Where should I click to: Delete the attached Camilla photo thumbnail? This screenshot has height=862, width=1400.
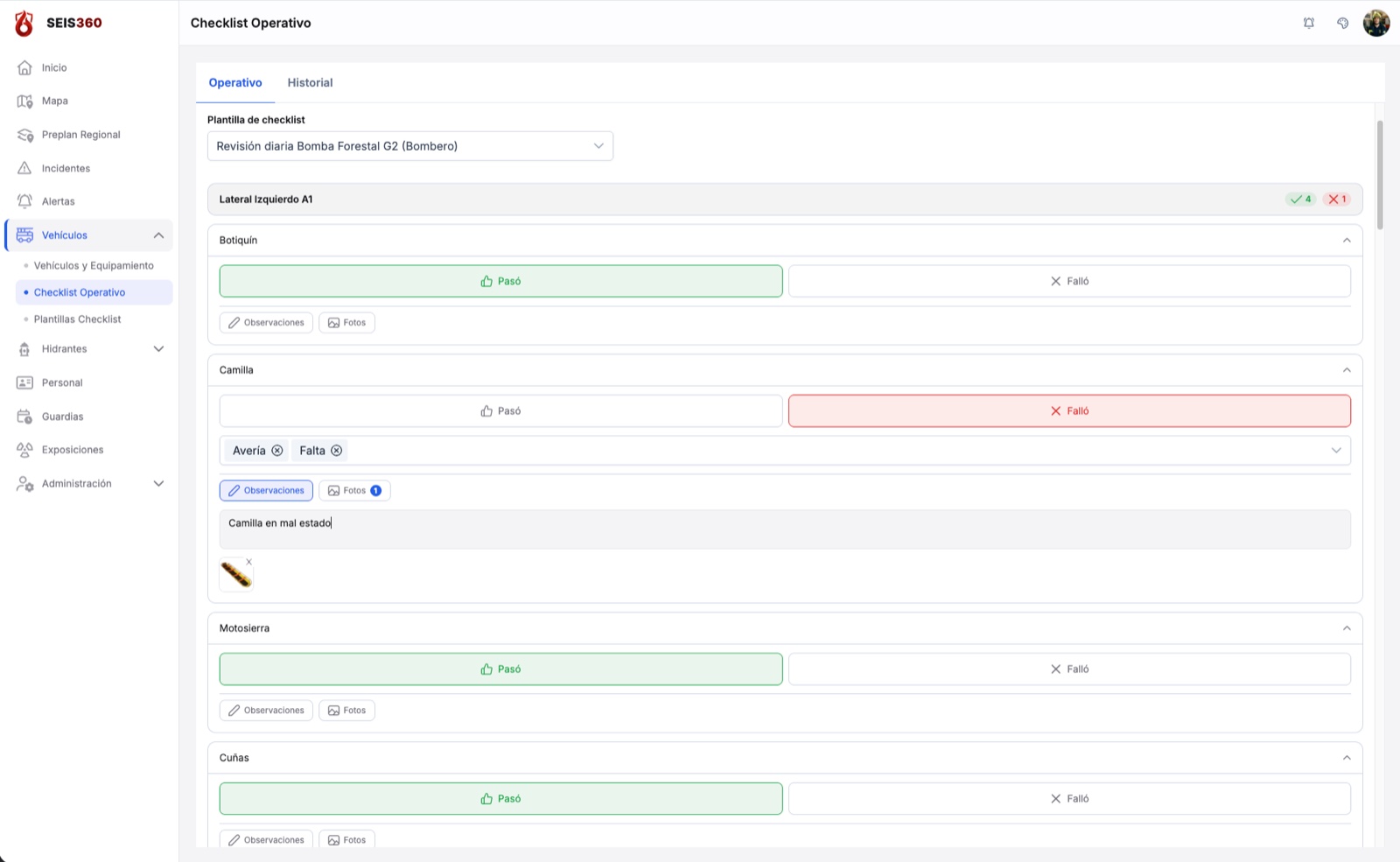249,562
